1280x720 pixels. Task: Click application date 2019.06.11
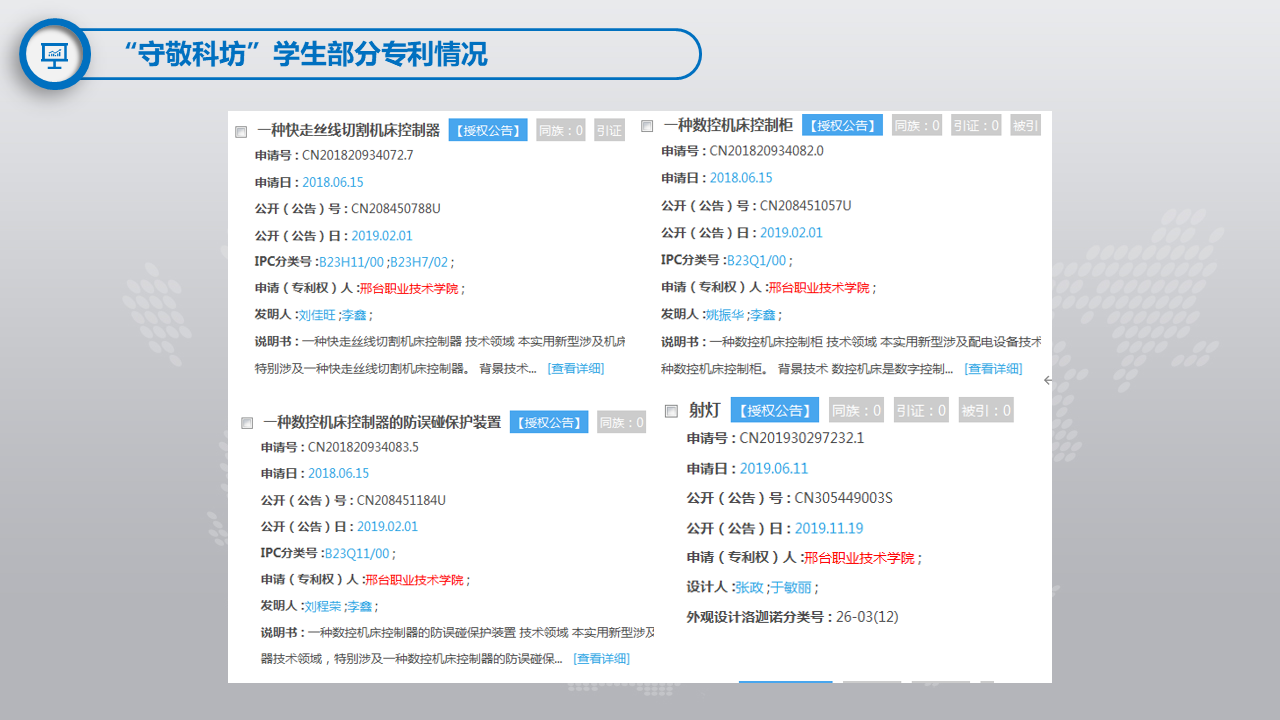pyautogui.click(x=773, y=468)
